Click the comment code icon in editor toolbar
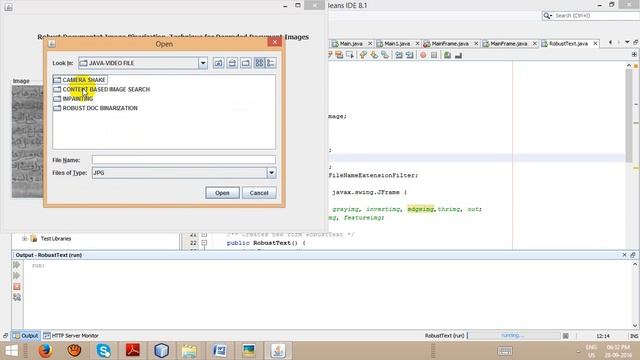Image resolution: width=640 pixels, height=360 pixels. tap(447, 55)
